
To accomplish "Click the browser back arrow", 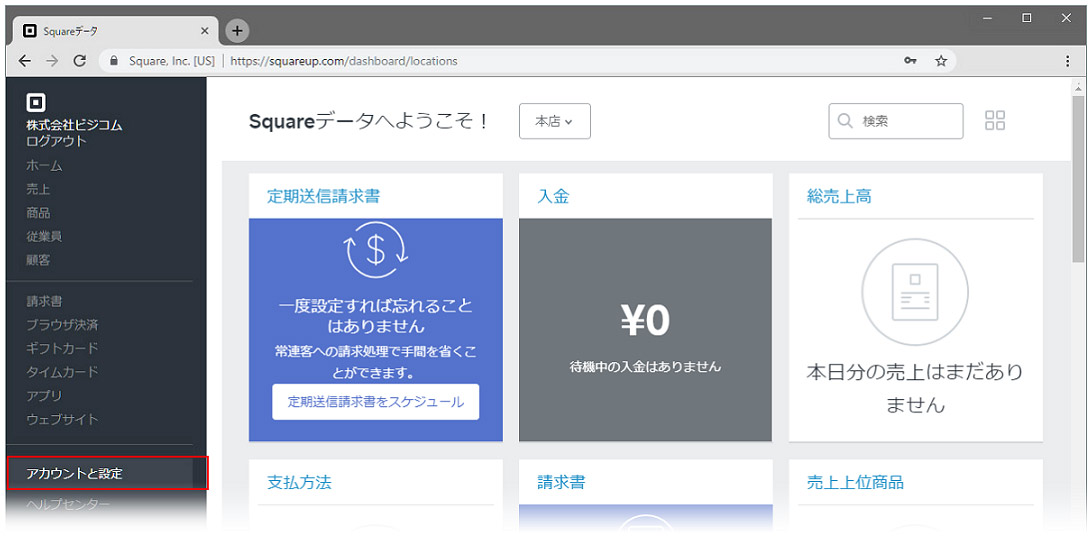I will 25,61.
